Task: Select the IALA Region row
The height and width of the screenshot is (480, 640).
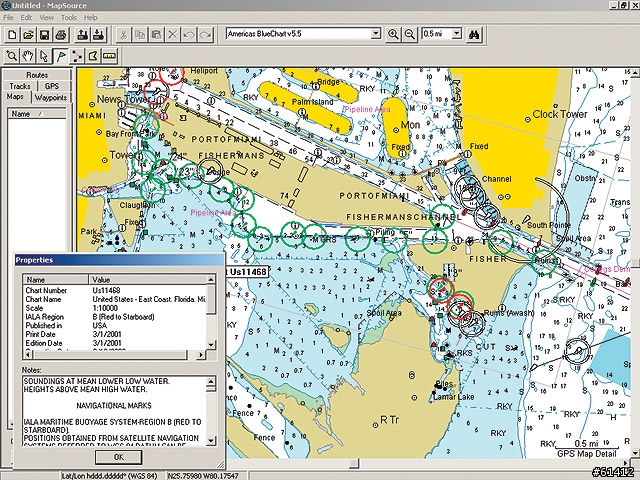Action: [114, 317]
